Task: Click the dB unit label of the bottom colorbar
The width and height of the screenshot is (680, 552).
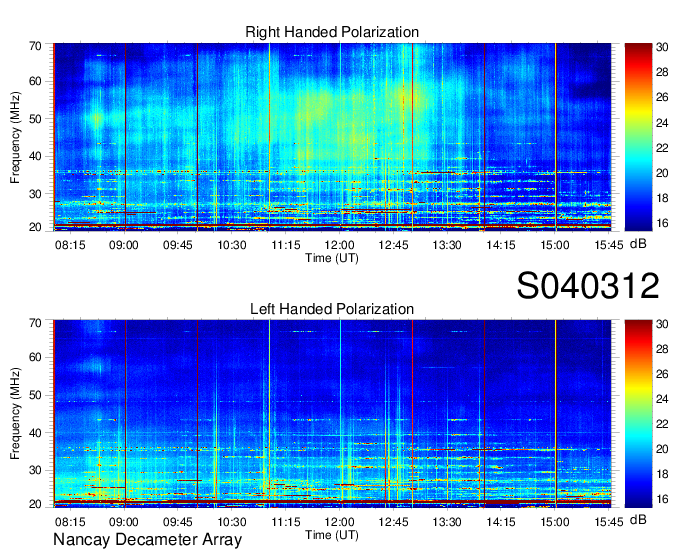Action: point(638,519)
